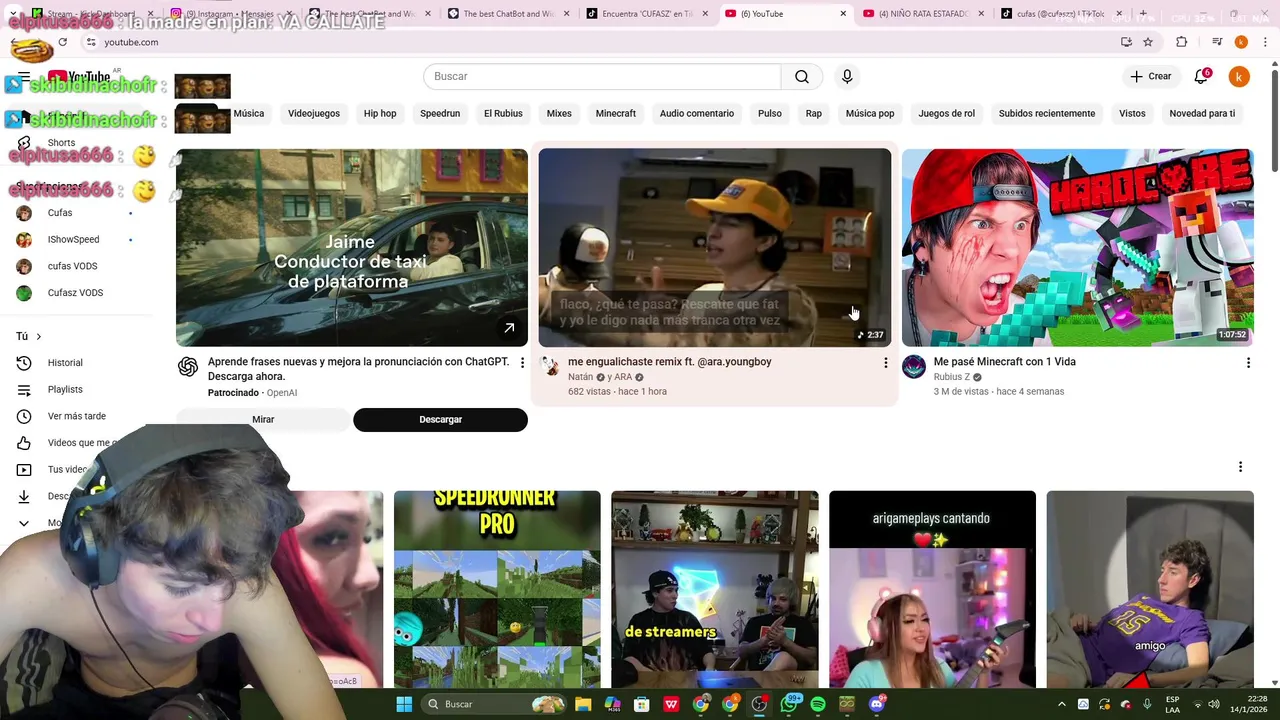This screenshot has height=720, width=1280.
Task: Select the Juegos de rol chip
Action: (x=947, y=114)
